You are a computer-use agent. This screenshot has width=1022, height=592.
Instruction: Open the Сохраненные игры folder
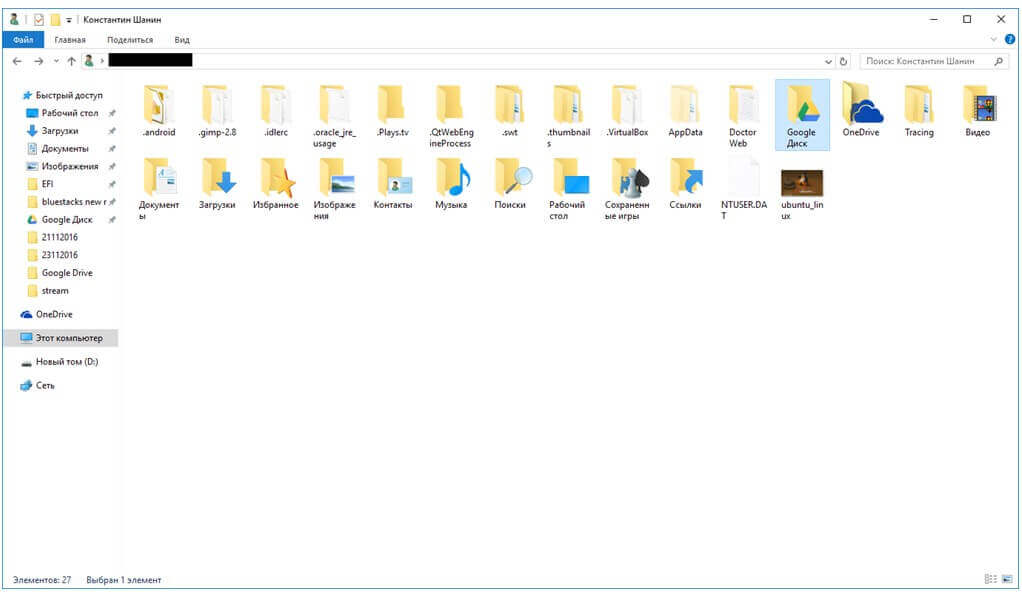(626, 178)
